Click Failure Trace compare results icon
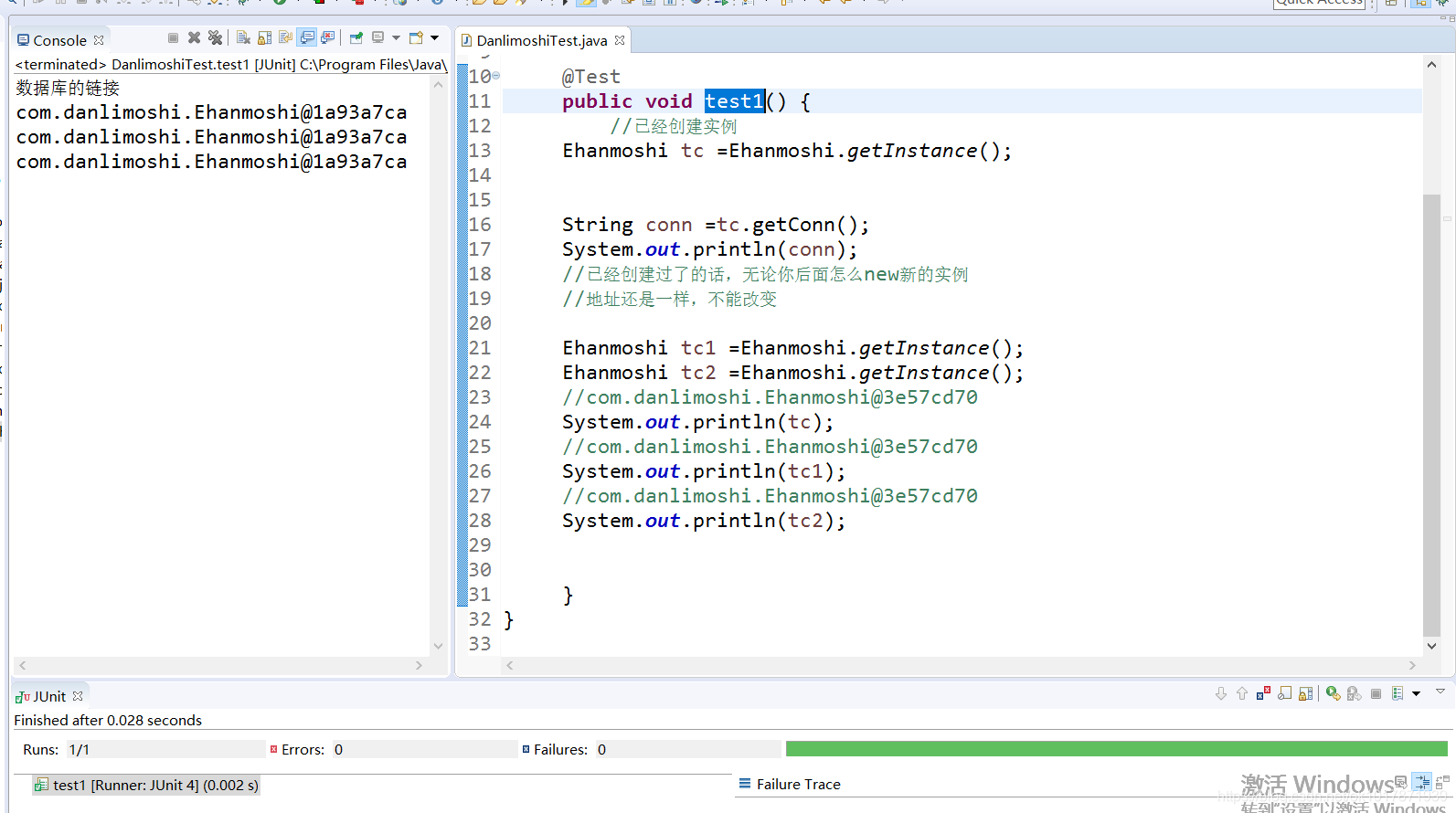Image resolution: width=1456 pixels, height=813 pixels. coord(1442,783)
